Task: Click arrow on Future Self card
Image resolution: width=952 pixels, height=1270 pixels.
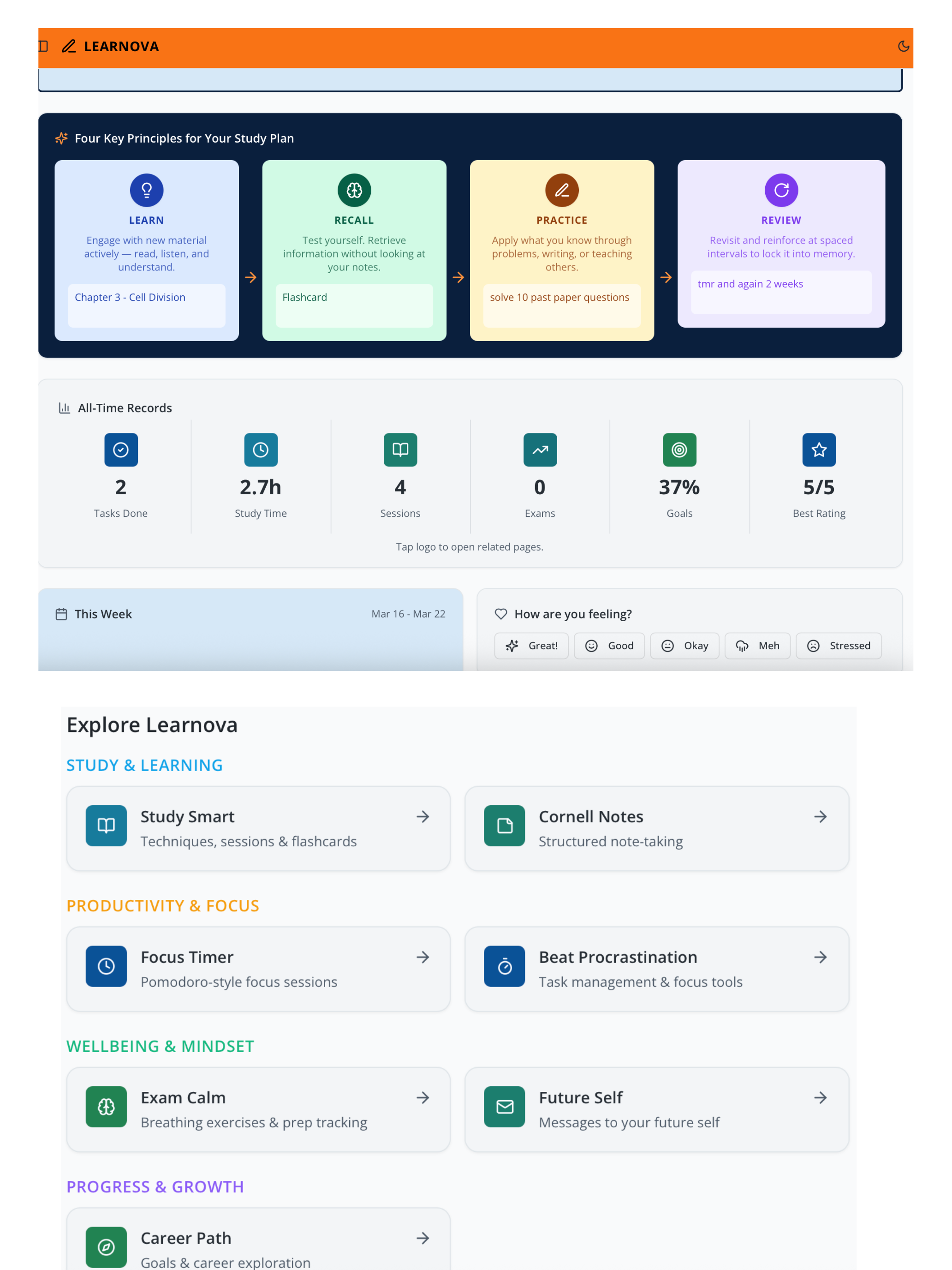Action: [x=821, y=1098]
